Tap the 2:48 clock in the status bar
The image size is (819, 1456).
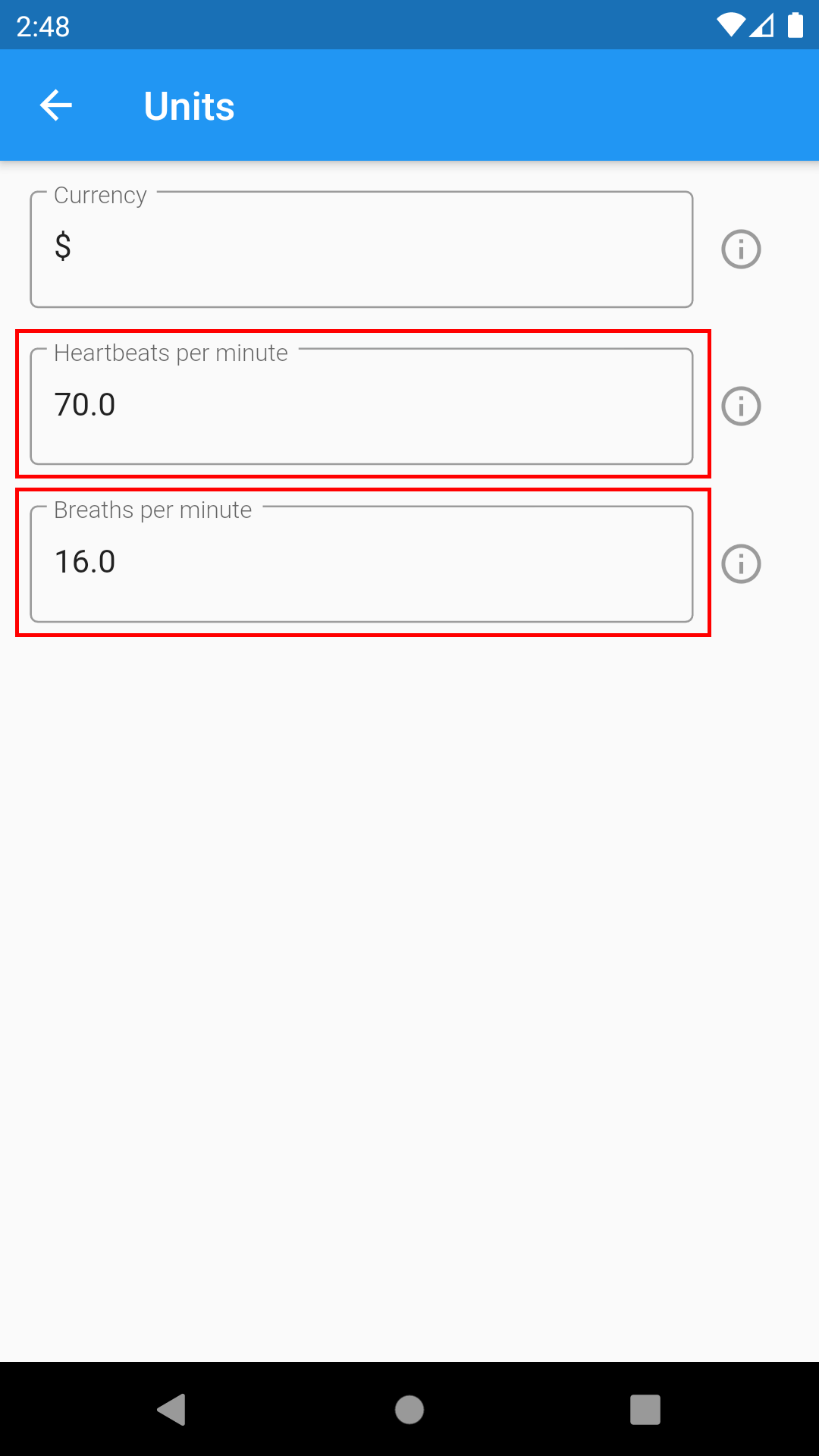(43, 27)
